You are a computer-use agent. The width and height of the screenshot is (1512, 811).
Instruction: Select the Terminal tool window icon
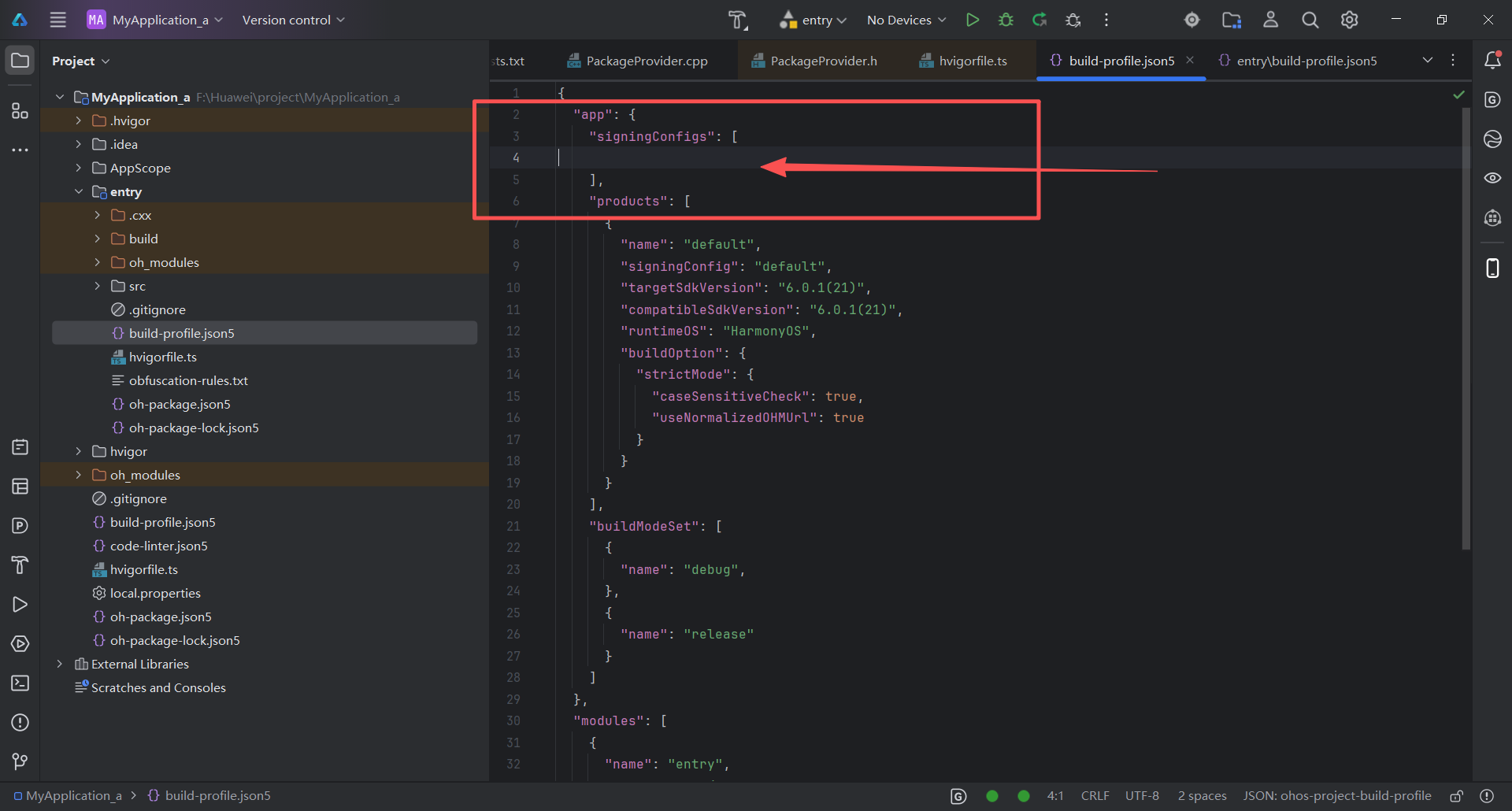(x=20, y=683)
